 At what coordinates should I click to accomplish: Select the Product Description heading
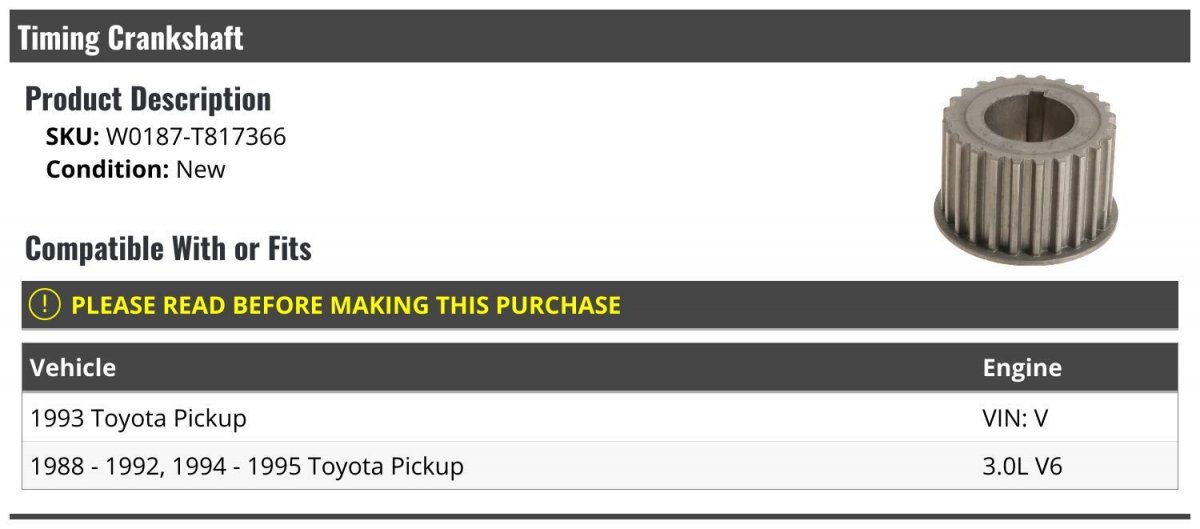(148, 99)
